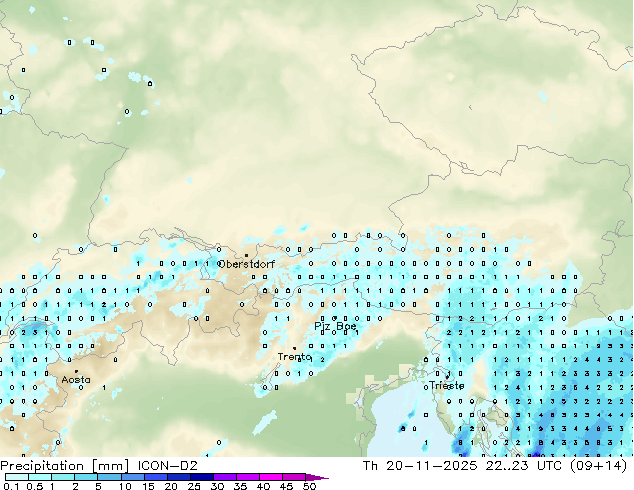Select the legend swatch between 15 and 20
The height and width of the screenshot is (490, 634).
(156, 477)
